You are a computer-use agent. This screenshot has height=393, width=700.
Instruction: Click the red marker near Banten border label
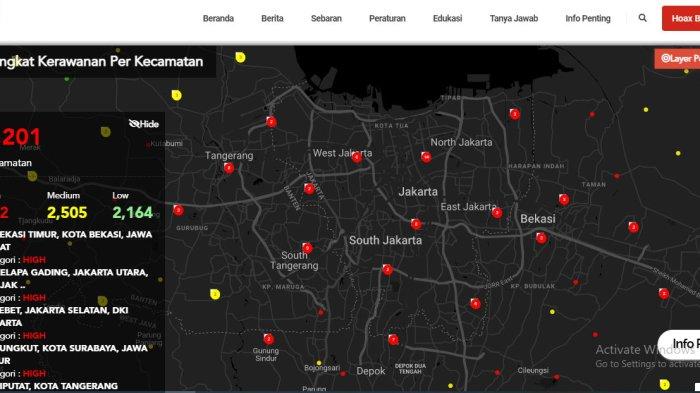(308, 188)
